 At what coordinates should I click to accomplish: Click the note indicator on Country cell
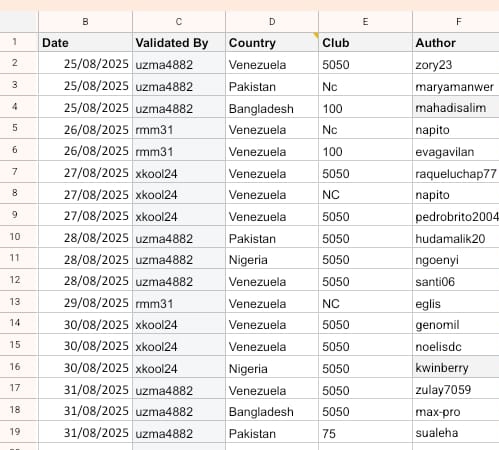click(316, 35)
